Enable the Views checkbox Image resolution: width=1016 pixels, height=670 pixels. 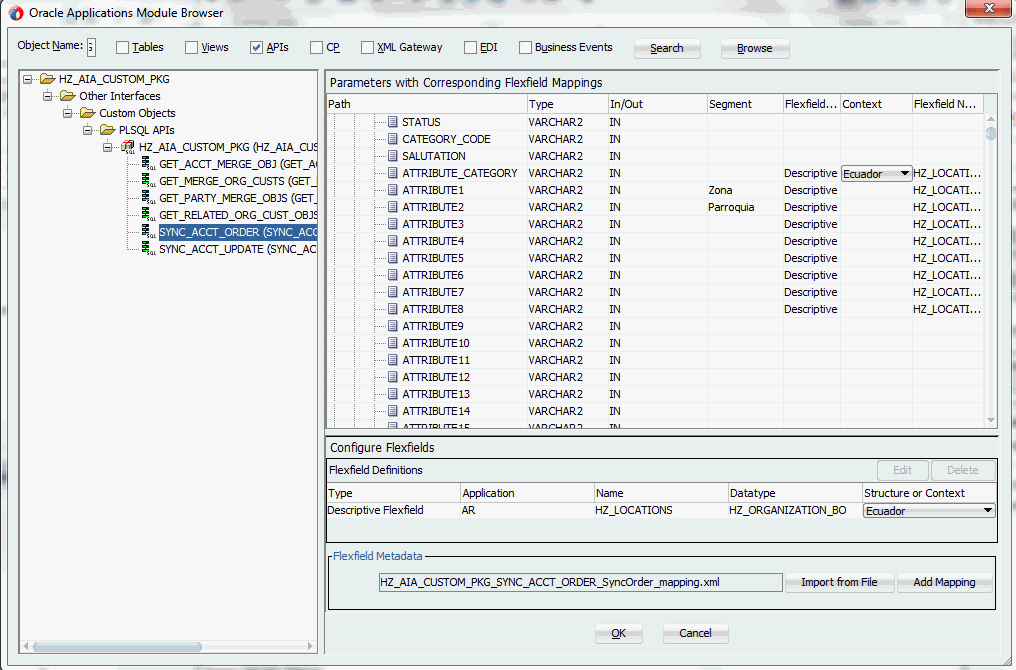(x=191, y=47)
